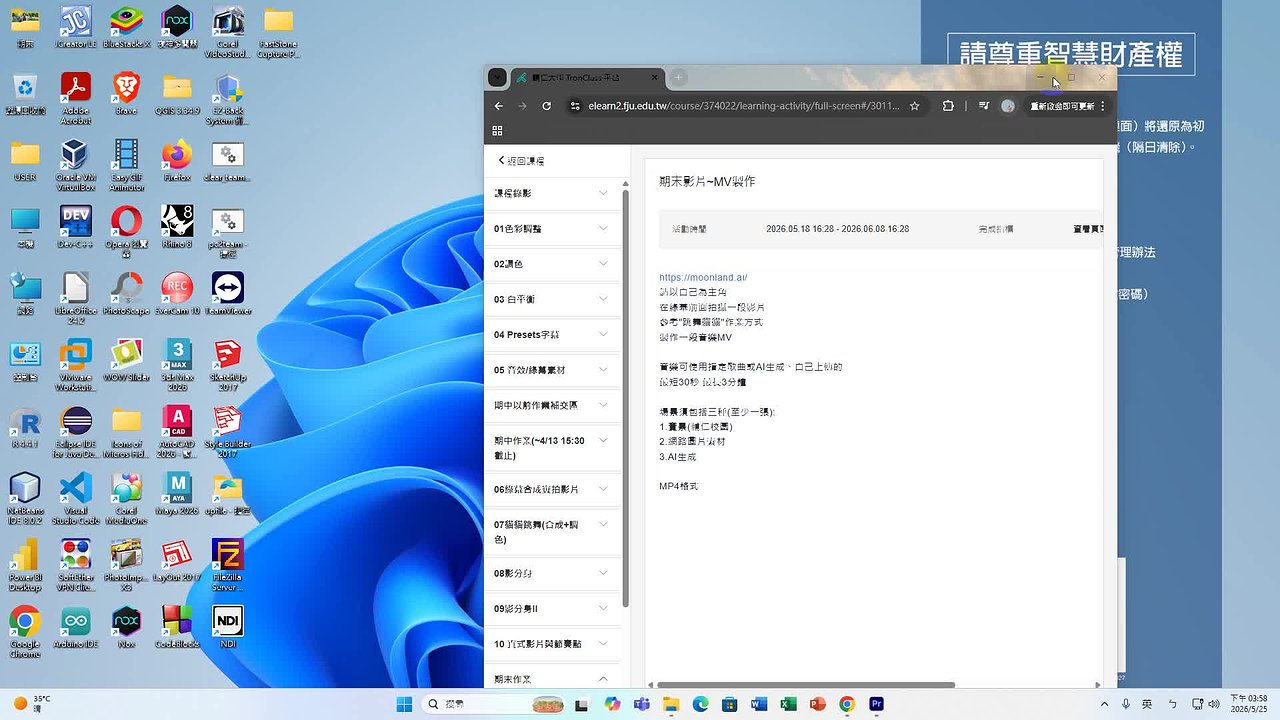Viewport: 1280px width, 720px height.
Task: Open Chrome's three-dot menu
Action: pos(1103,106)
